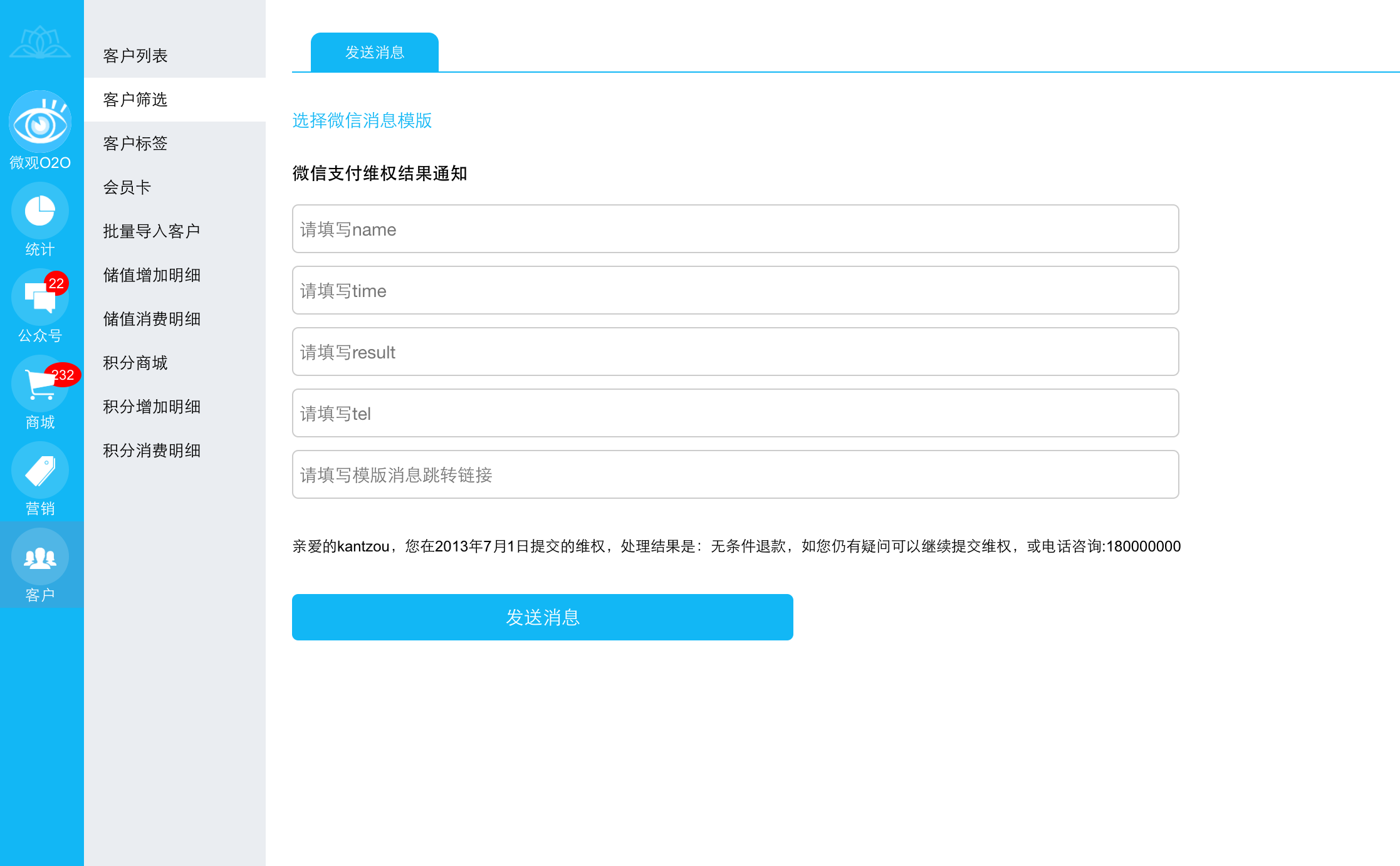
Task: Click the 商城 label text
Action: tap(40, 422)
